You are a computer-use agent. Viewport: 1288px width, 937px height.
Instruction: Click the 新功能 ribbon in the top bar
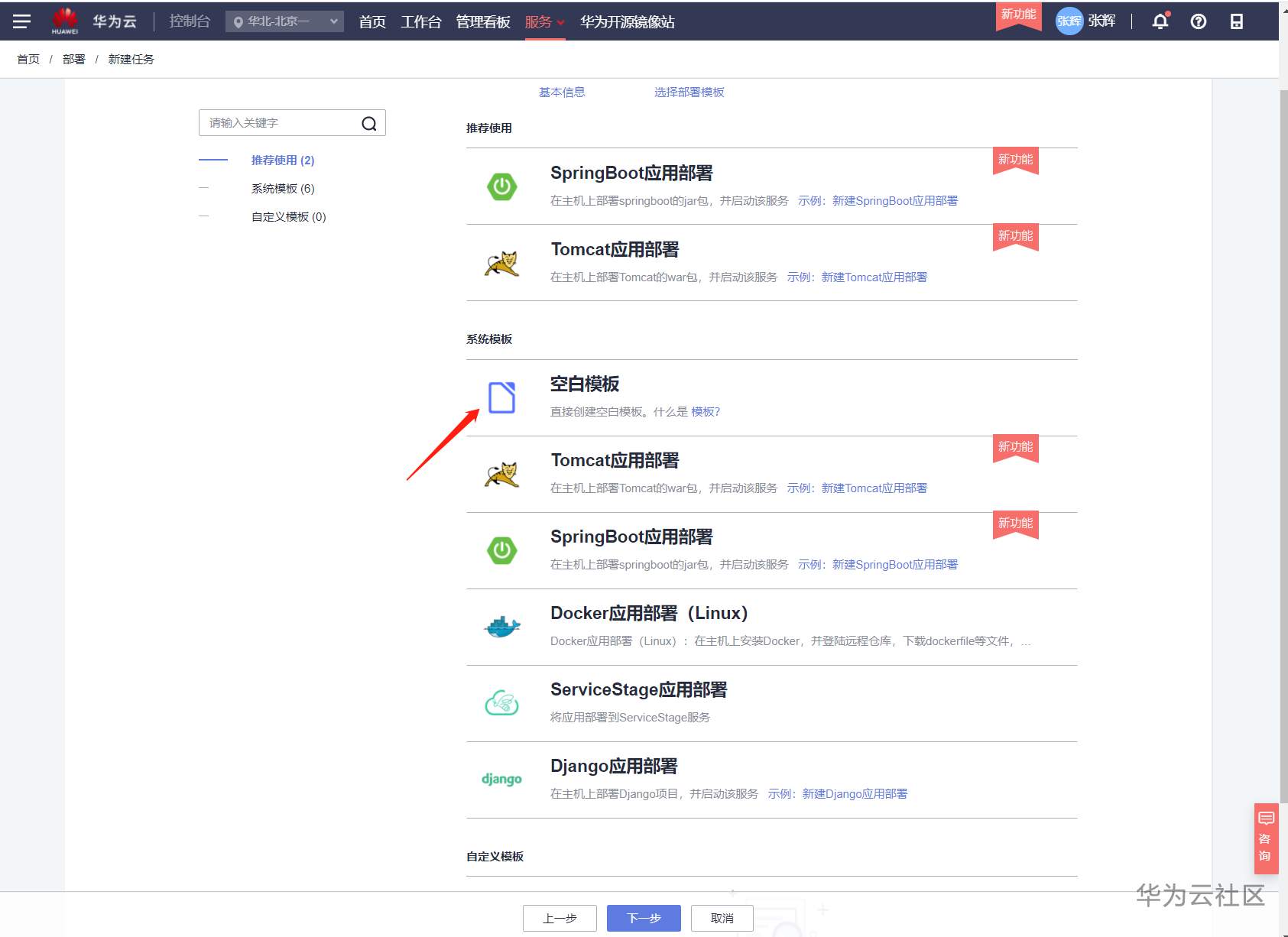point(1018,15)
